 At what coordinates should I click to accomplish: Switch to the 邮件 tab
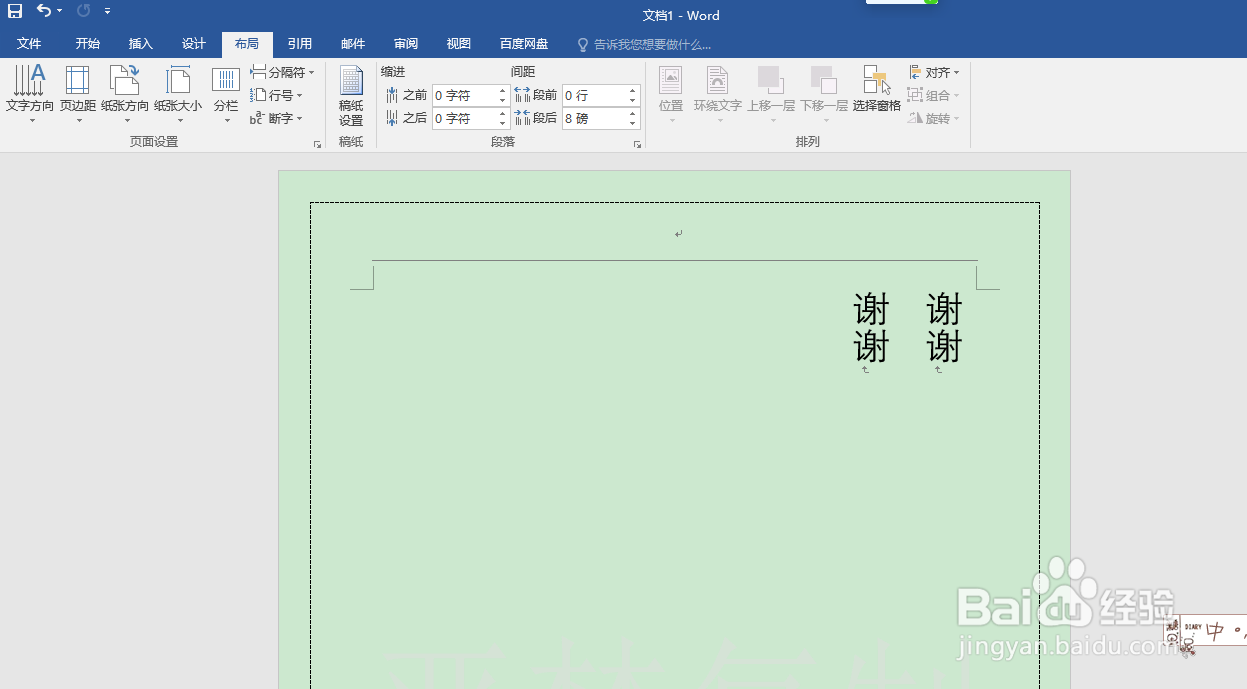(353, 44)
